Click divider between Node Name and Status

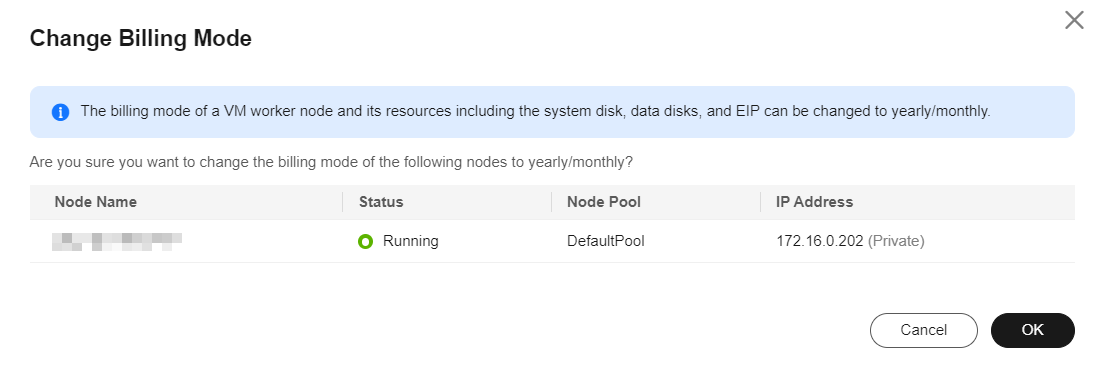click(x=342, y=202)
